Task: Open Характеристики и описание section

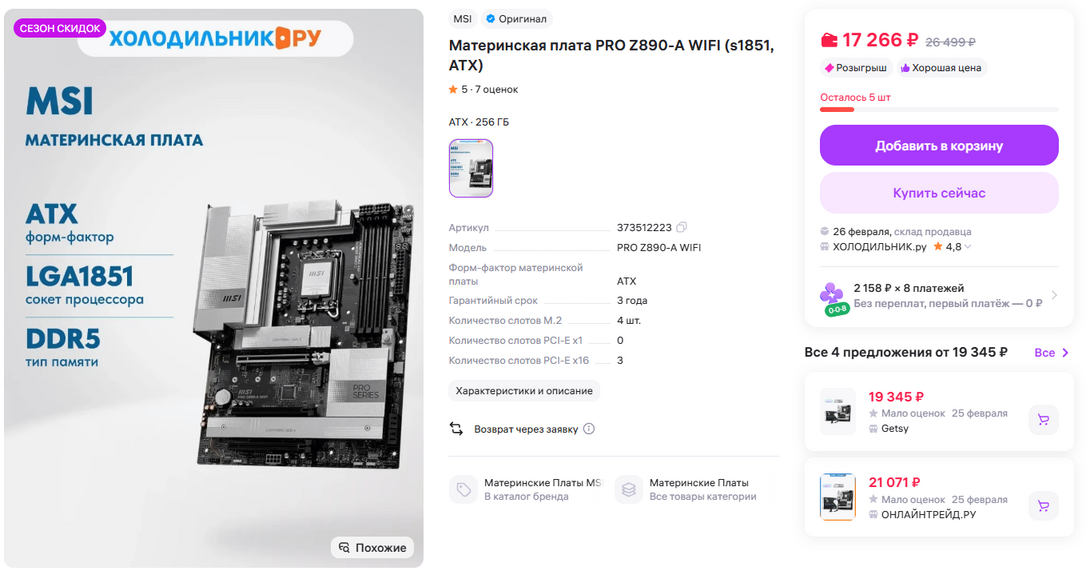Action: click(524, 391)
